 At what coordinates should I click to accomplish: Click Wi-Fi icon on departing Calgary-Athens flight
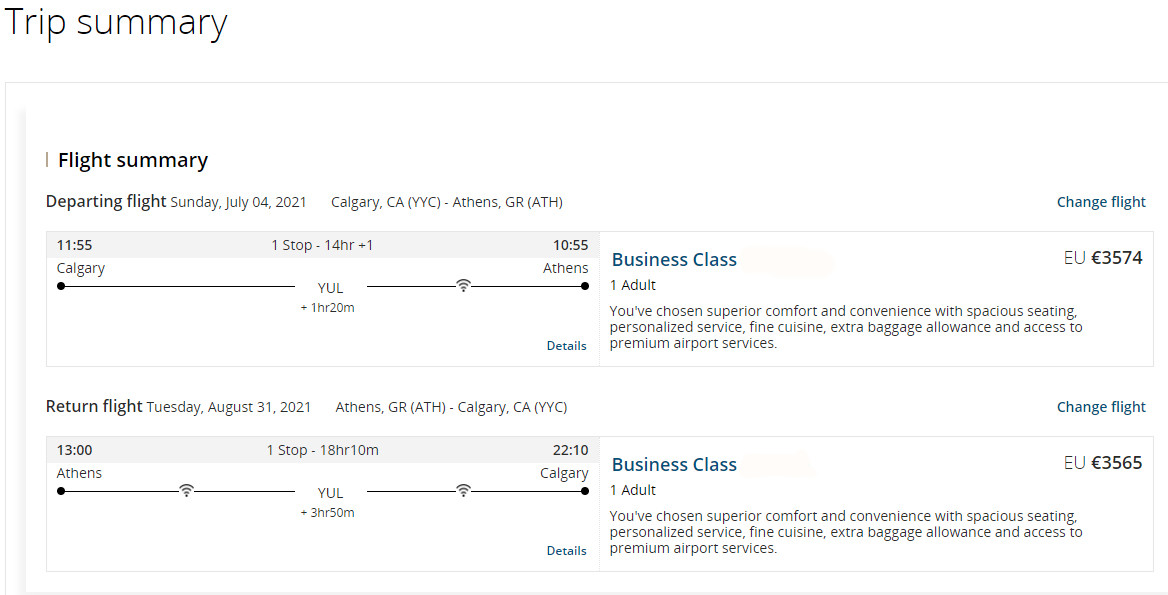click(463, 285)
